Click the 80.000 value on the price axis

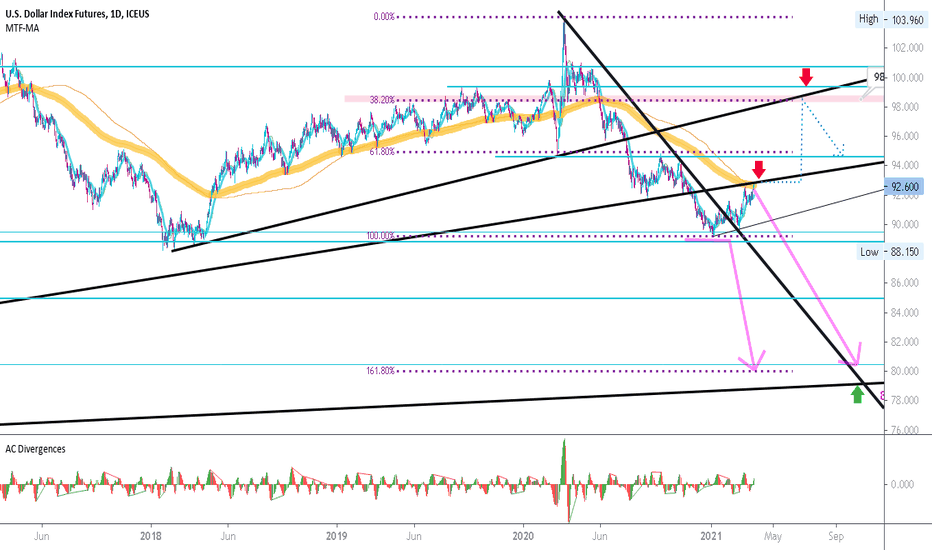tap(907, 371)
